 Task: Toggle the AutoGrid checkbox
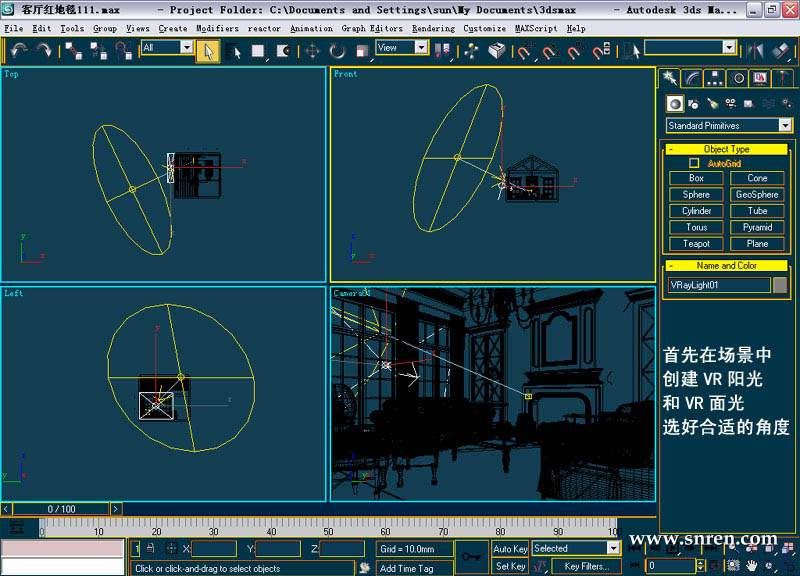pos(694,163)
